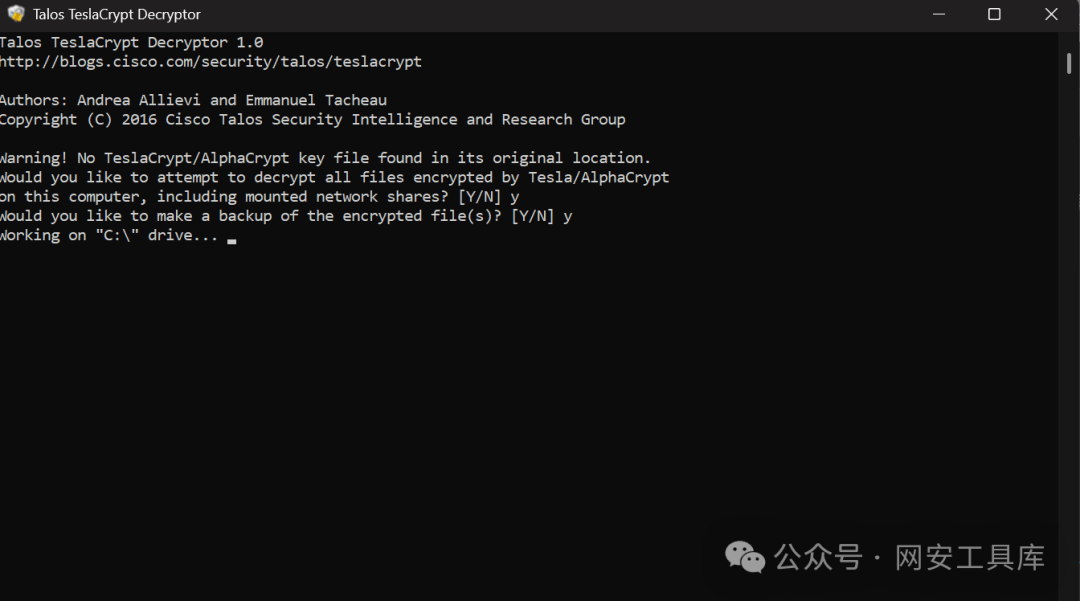The width and height of the screenshot is (1080, 601).
Task: Click the 'Talos TeslaCrypt Decryptor 1.0' heading line
Action: tap(132, 42)
